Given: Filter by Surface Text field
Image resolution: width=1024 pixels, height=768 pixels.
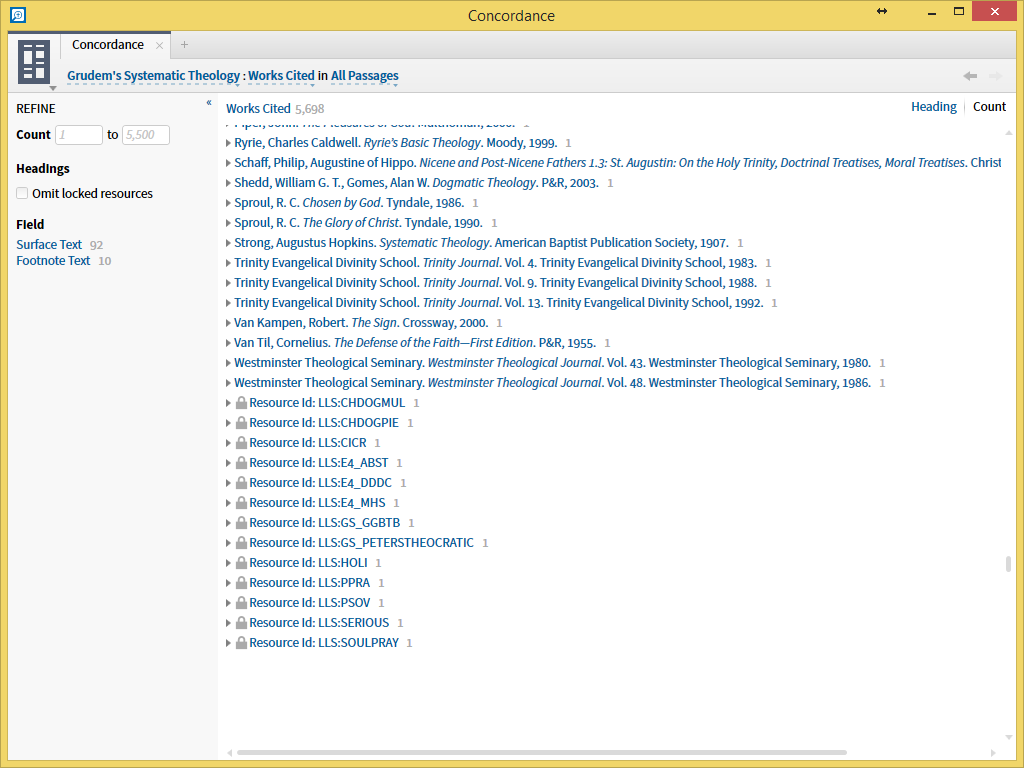Looking at the screenshot, I should (49, 244).
